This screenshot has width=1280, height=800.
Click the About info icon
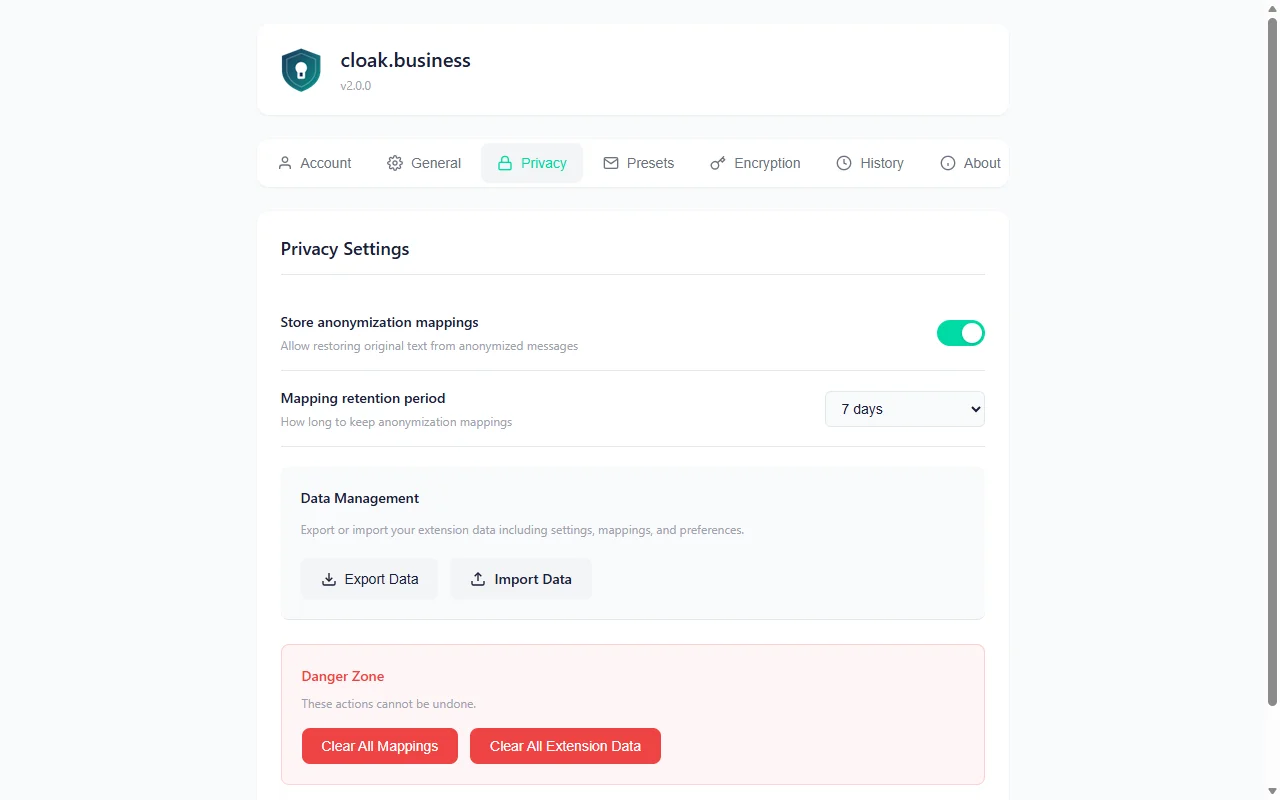945,163
